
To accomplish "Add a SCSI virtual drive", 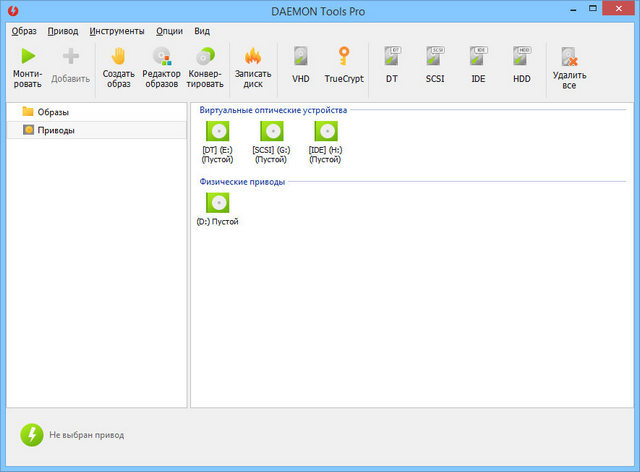I will 434,57.
